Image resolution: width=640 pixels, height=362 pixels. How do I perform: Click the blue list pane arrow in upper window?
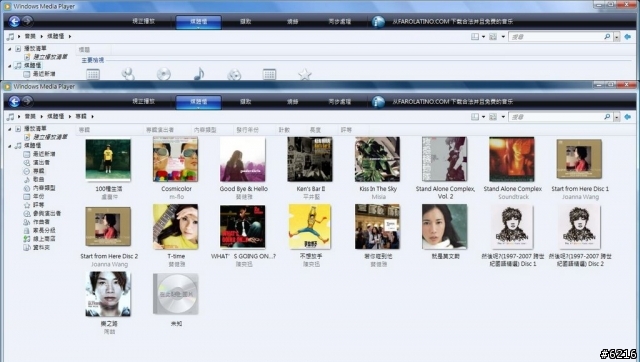coord(628,37)
